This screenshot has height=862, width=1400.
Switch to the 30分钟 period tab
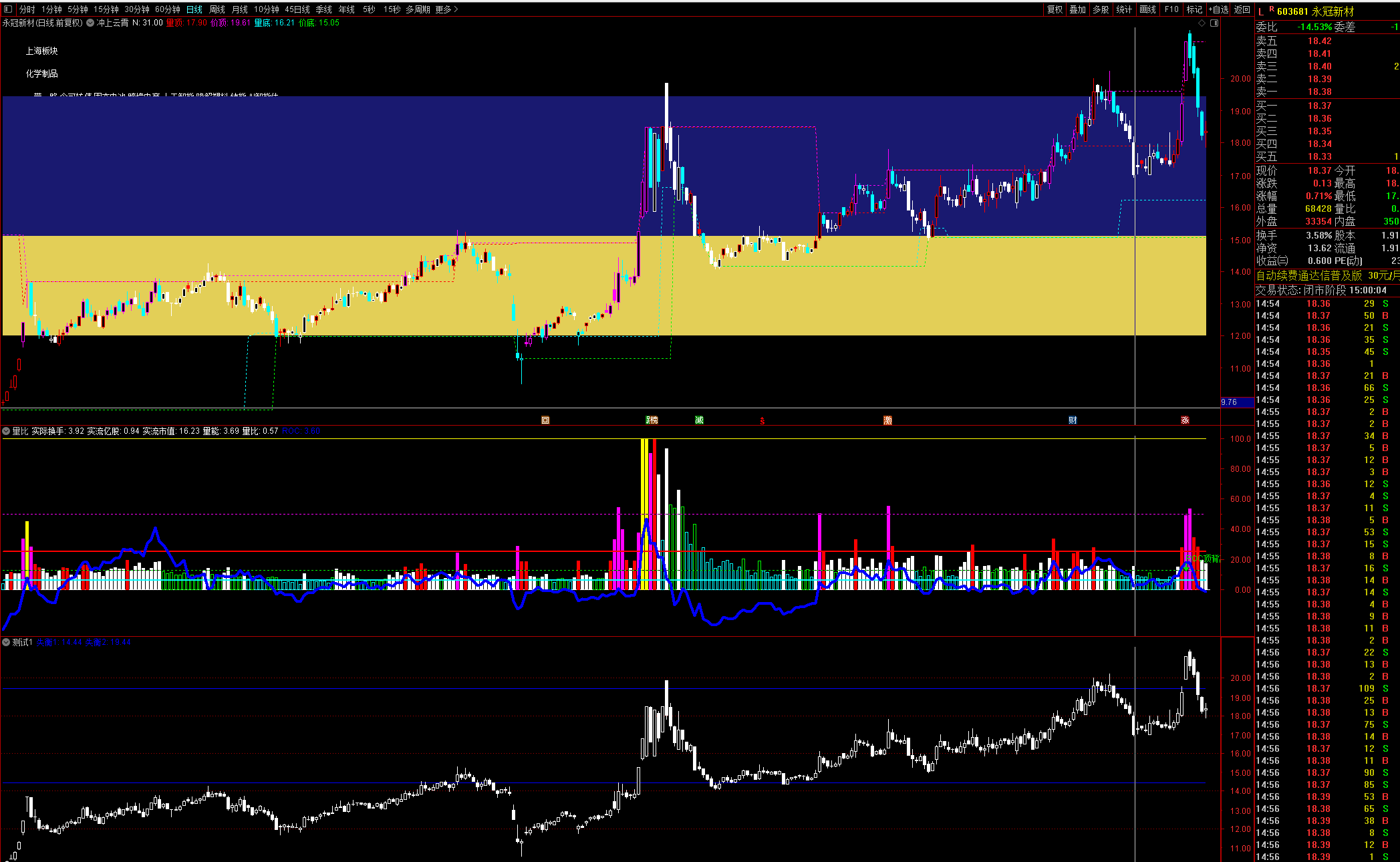tap(137, 9)
